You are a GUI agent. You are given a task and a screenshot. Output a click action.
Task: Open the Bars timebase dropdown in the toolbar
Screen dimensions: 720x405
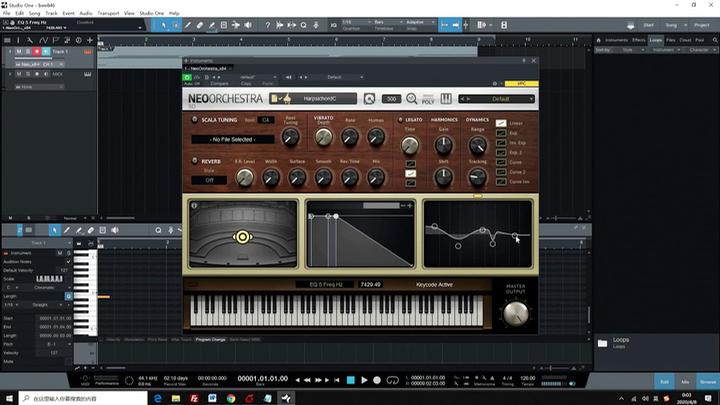388,22
